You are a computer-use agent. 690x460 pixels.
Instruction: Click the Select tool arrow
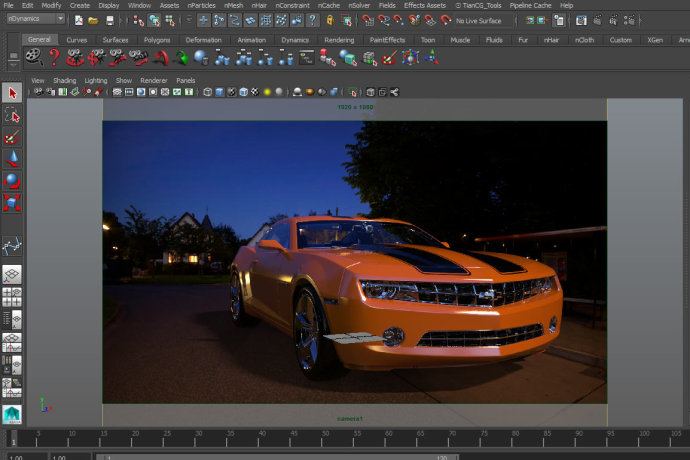coord(12,93)
